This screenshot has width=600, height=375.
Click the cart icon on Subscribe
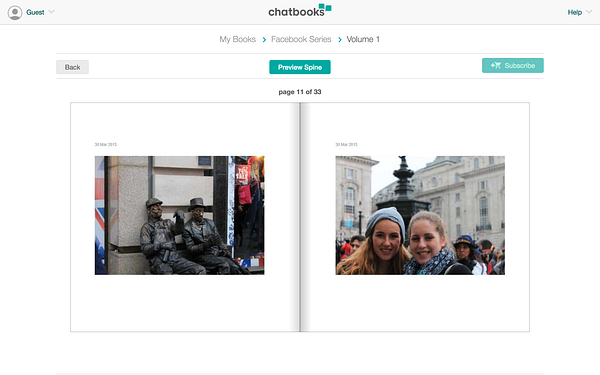[496, 65]
